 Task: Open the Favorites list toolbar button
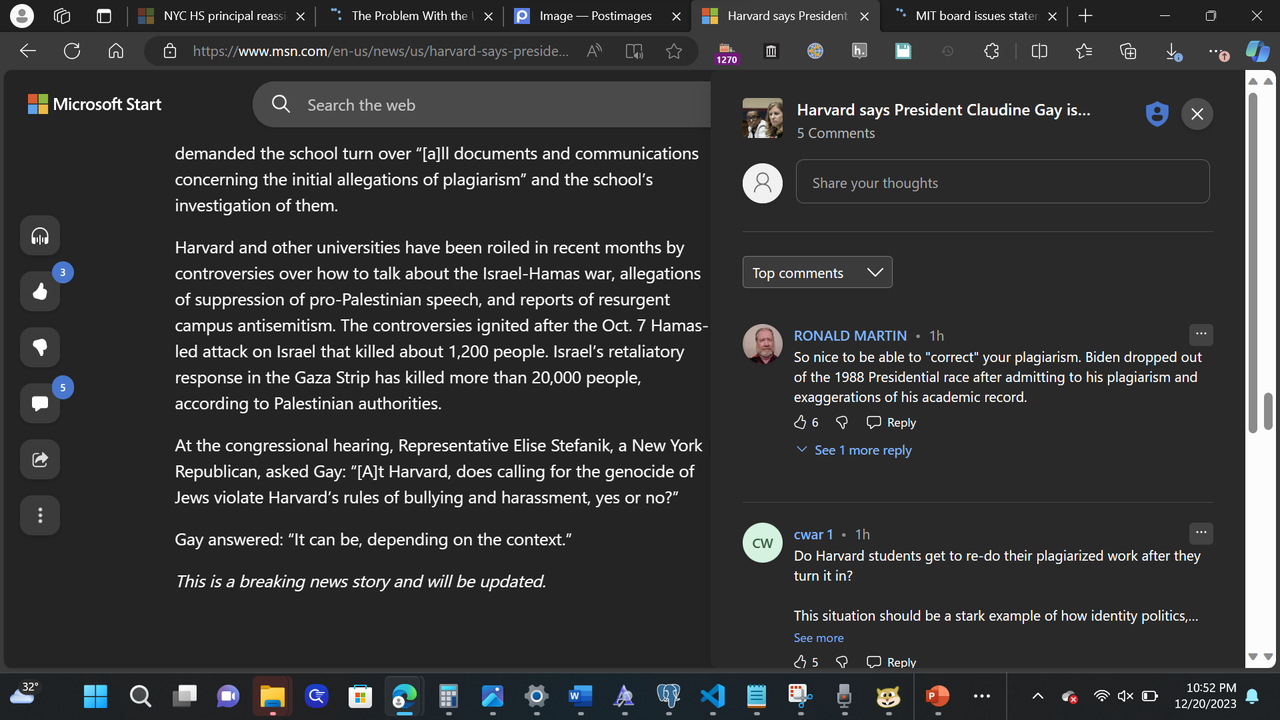1085,52
